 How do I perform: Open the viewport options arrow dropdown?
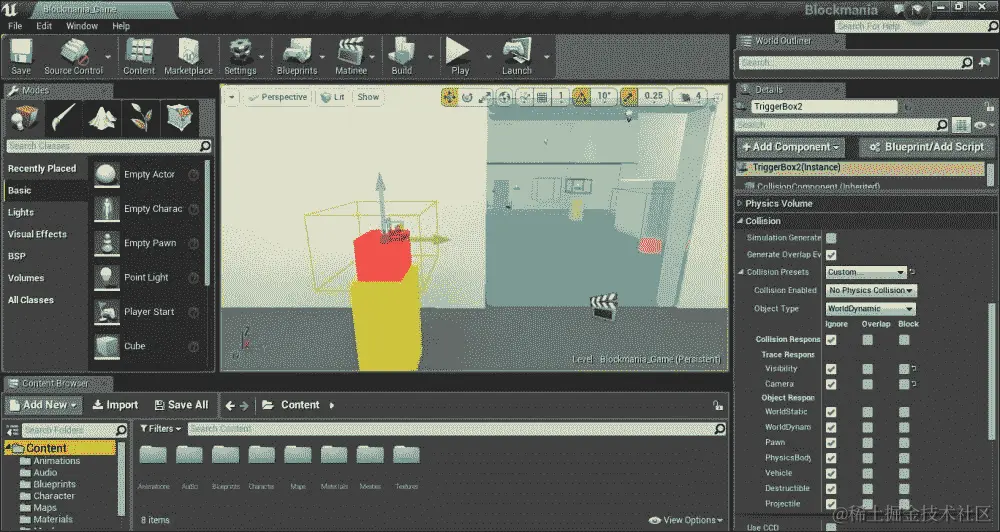232,98
